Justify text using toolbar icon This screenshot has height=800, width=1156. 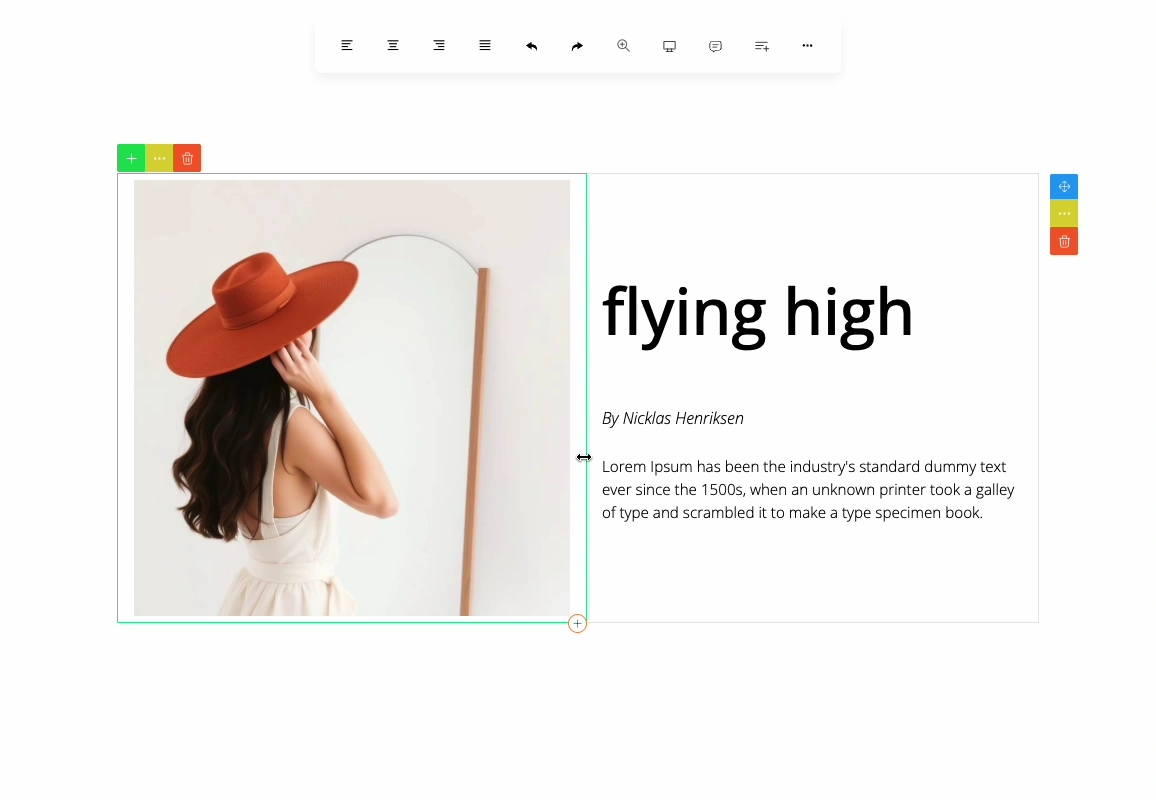(x=485, y=46)
